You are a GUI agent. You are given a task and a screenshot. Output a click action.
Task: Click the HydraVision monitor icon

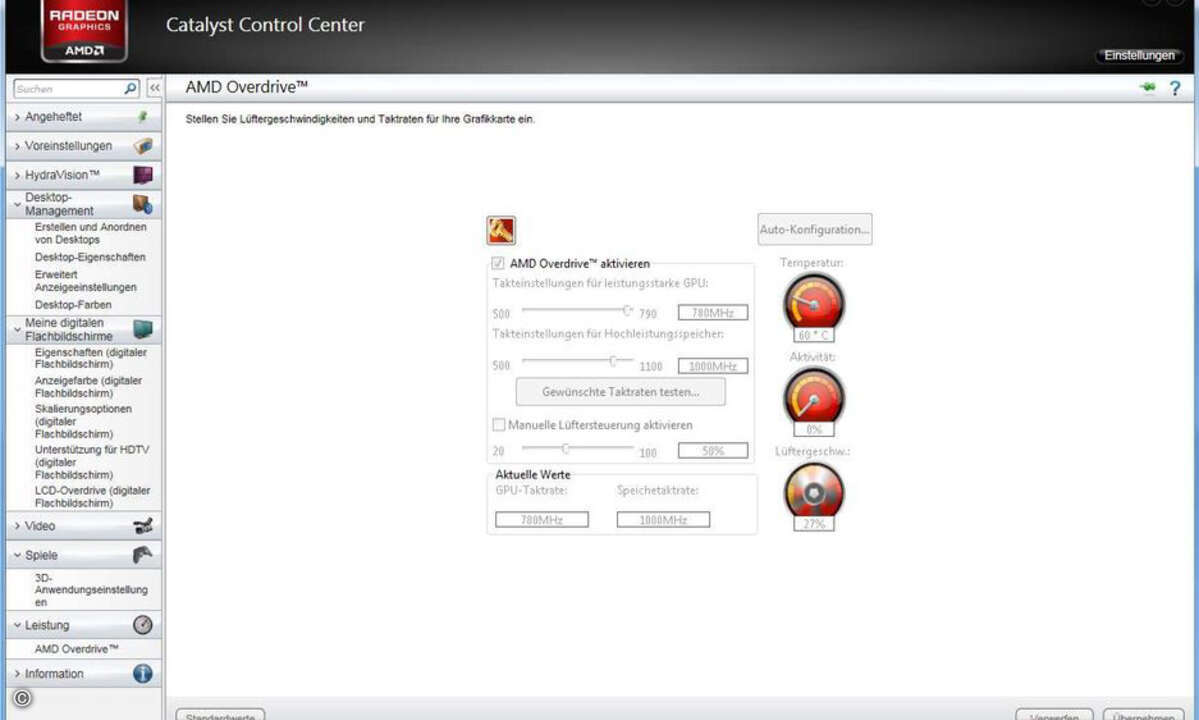143,175
